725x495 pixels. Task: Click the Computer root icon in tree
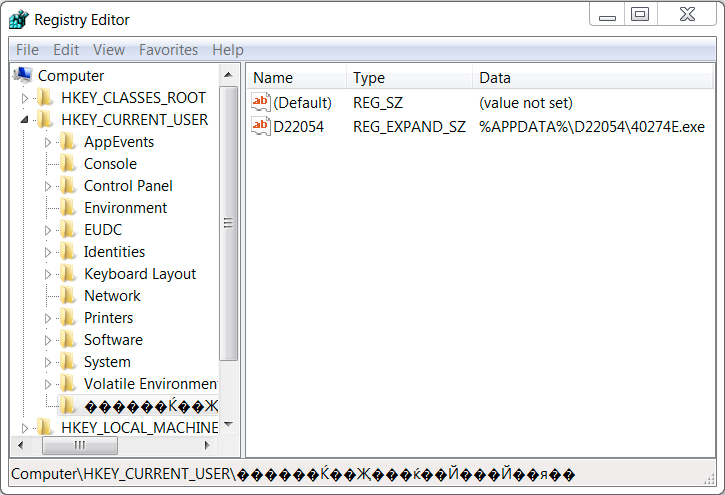[23, 75]
